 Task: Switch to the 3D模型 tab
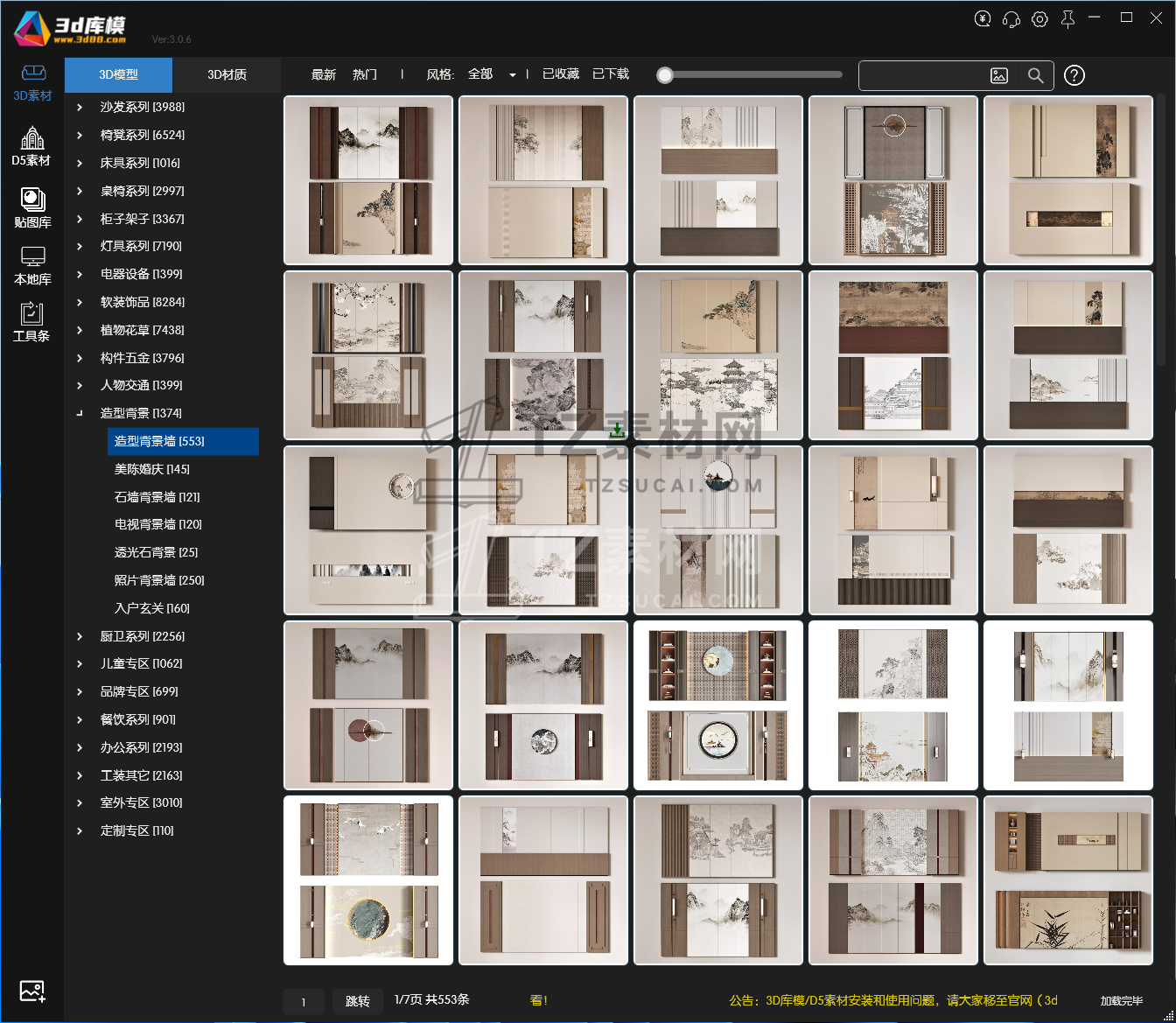coord(119,75)
